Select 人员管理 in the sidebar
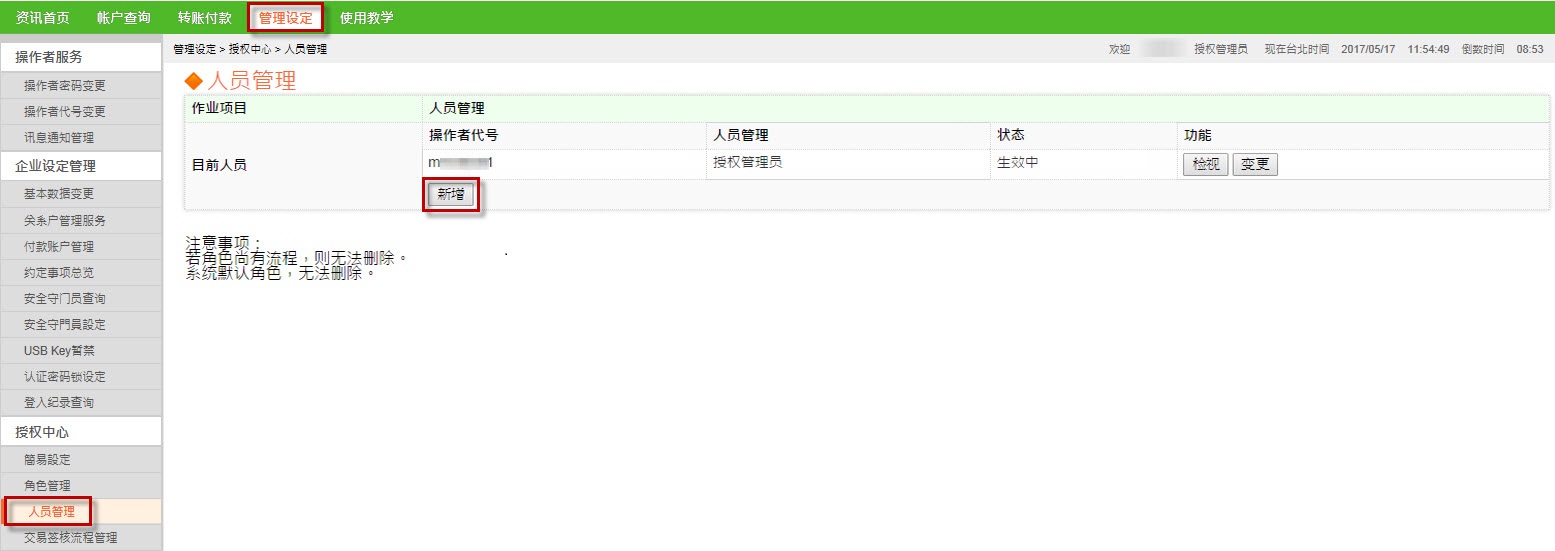 pos(52,512)
